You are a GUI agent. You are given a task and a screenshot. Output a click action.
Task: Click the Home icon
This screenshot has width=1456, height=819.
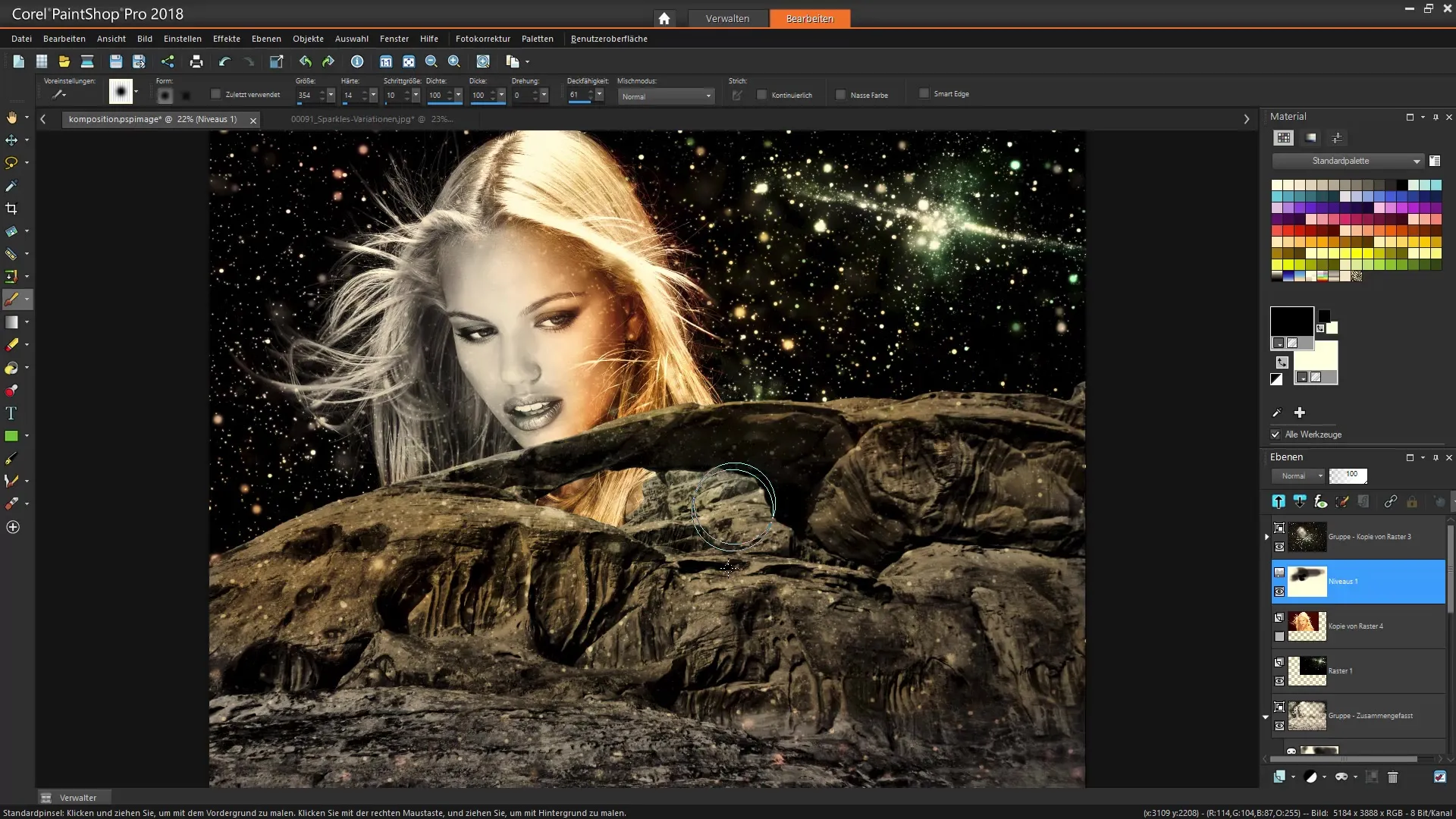click(x=664, y=18)
